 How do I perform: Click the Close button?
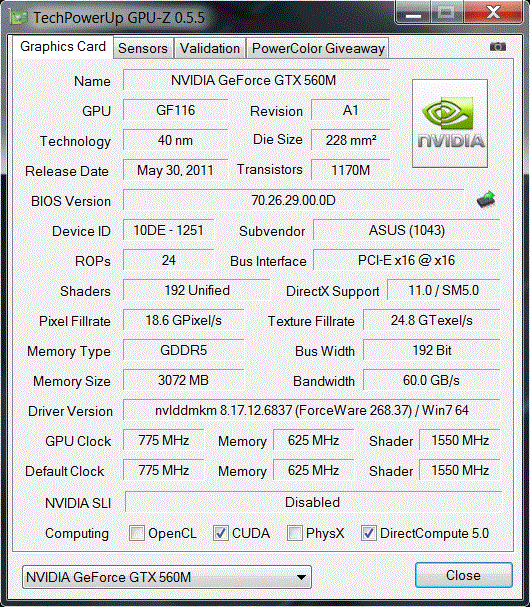(x=463, y=575)
